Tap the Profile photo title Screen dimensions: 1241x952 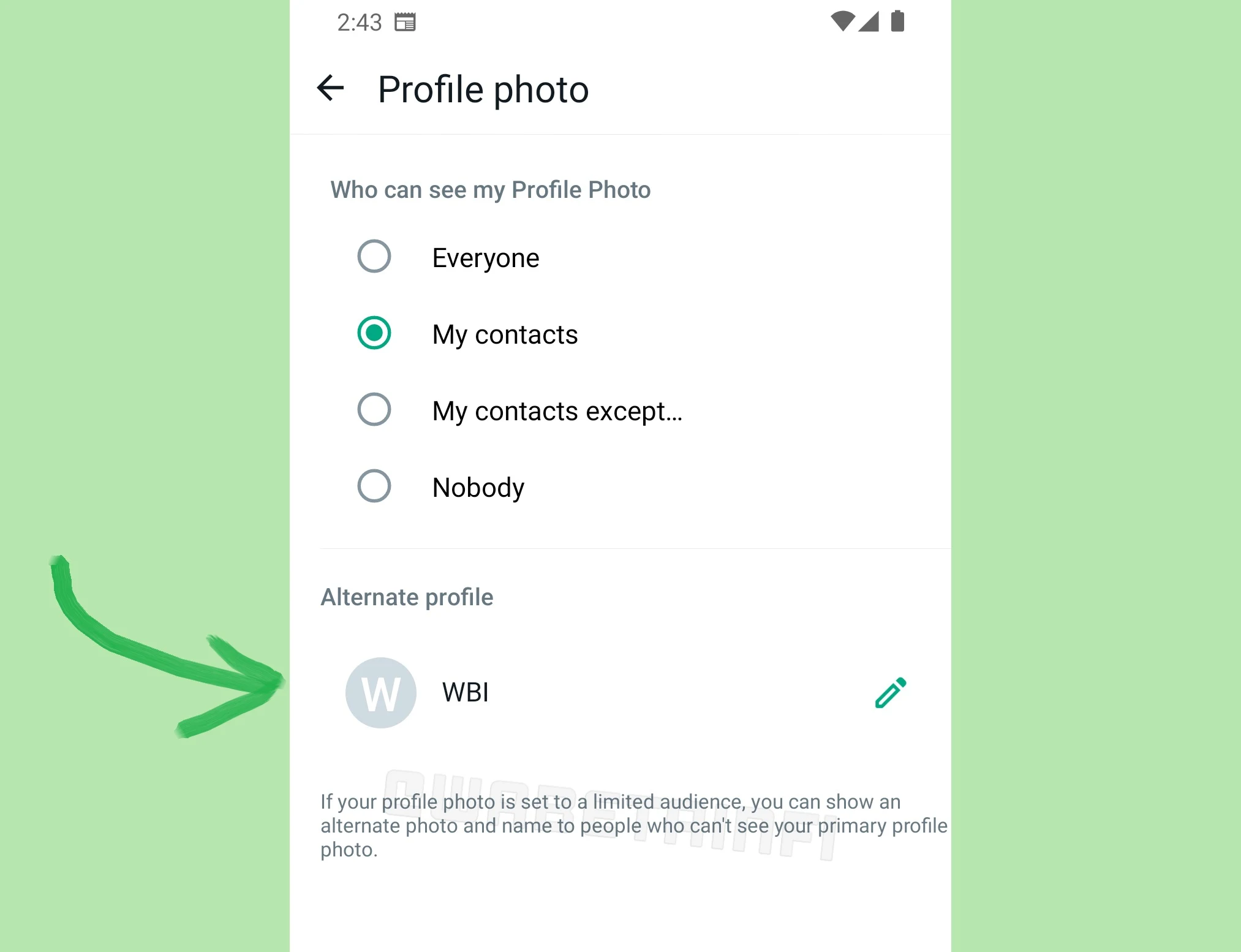[483, 90]
